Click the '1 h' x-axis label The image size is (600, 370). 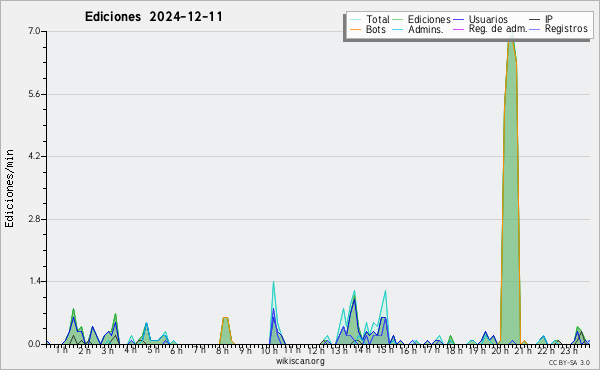(62, 351)
